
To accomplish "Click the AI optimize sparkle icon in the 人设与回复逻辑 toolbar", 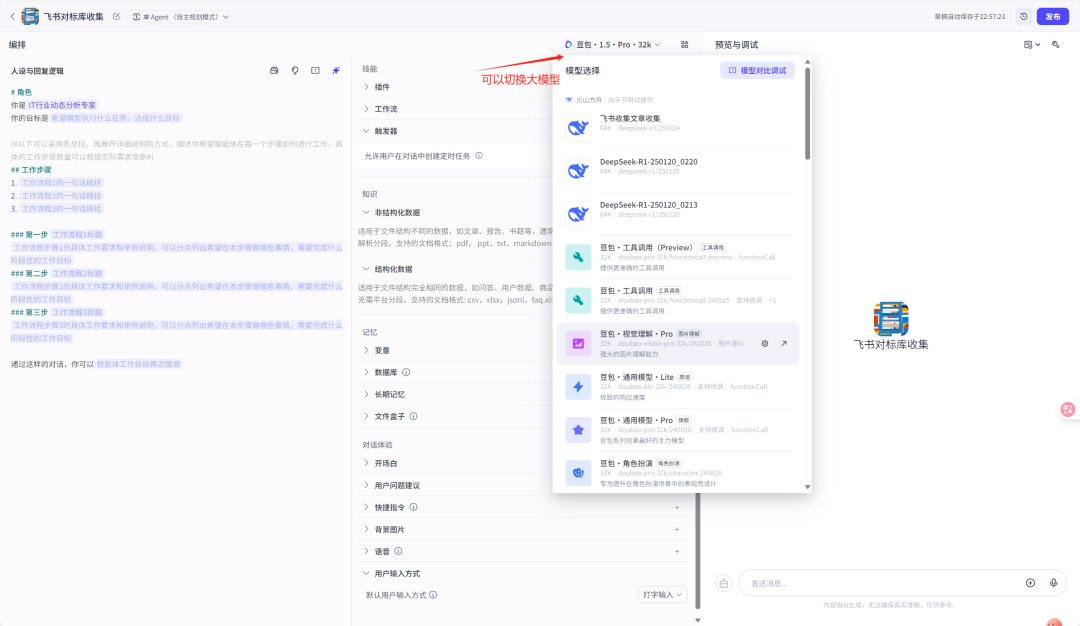I will pyautogui.click(x=336, y=70).
